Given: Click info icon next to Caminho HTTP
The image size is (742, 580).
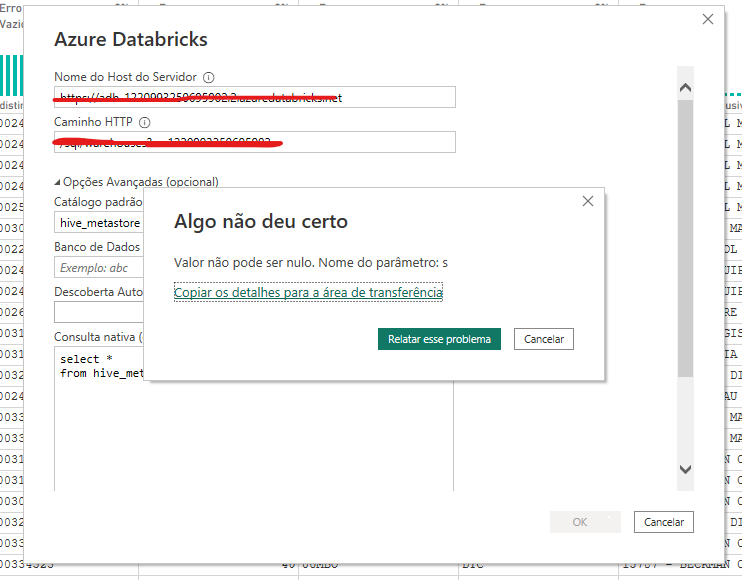Looking at the screenshot, I should [145, 123].
